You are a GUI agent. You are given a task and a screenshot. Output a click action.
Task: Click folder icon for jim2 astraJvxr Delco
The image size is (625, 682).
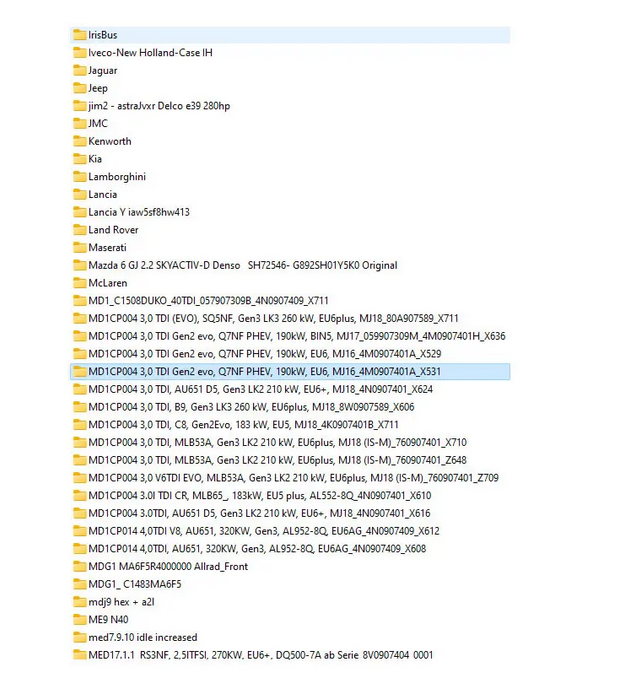pos(80,106)
